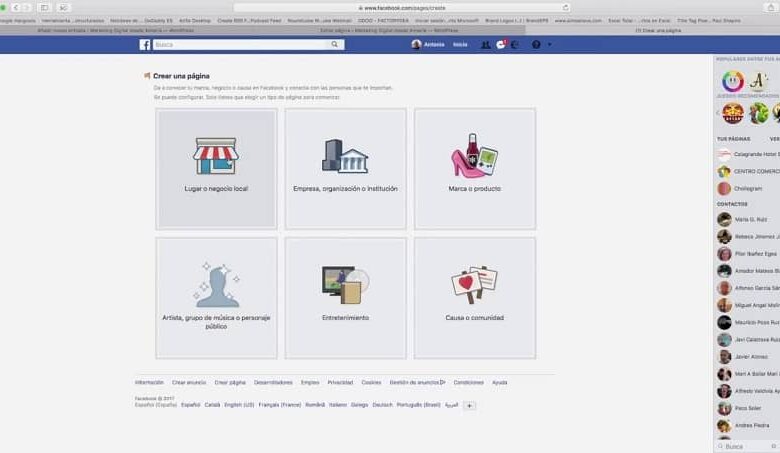The height and width of the screenshot is (453, 780).
Task: Toggle Safari sidebar button
Action: [x=44, y=7]
